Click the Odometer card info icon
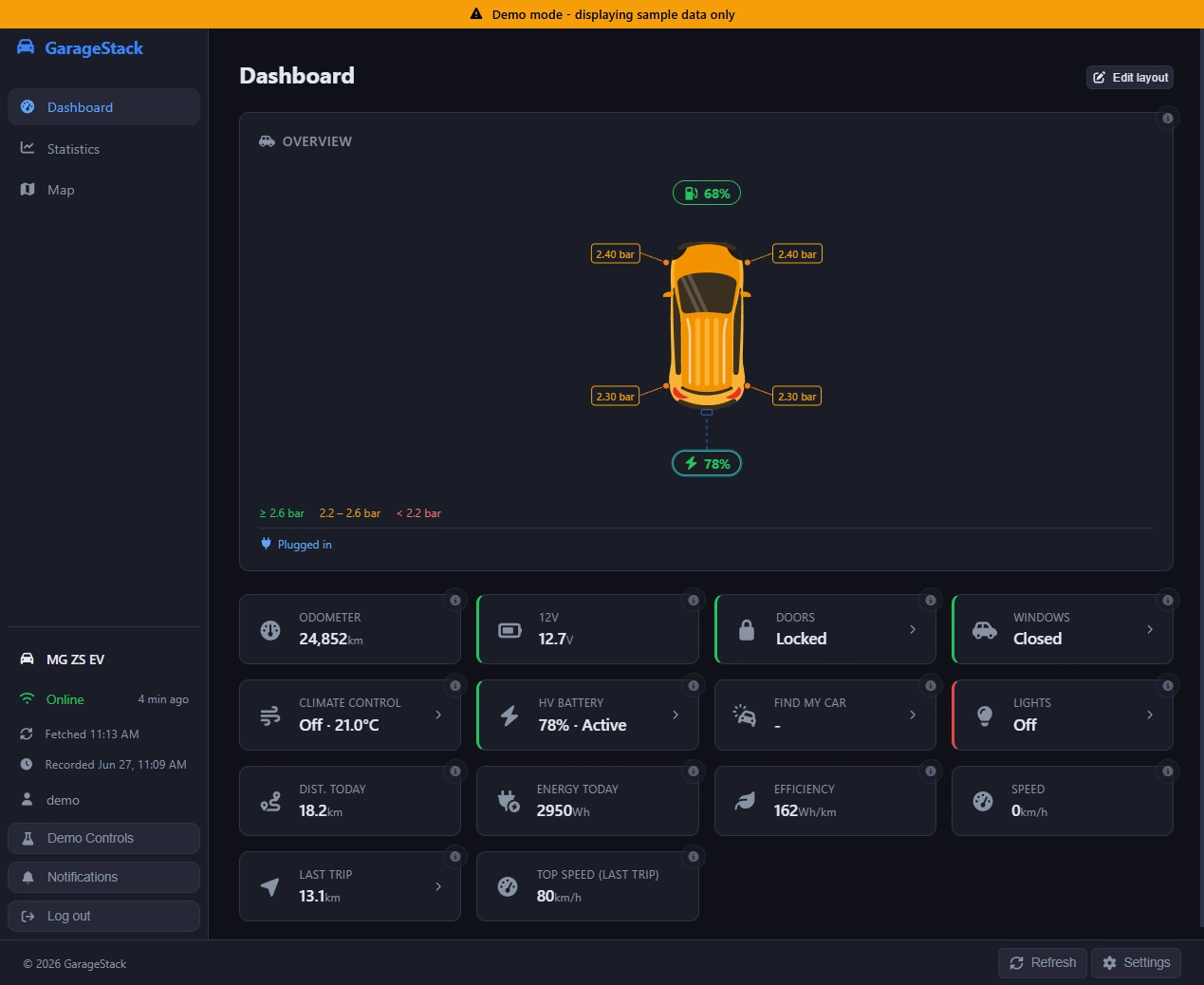Viewport: 1204px width, 985px height. click(455, 601)
